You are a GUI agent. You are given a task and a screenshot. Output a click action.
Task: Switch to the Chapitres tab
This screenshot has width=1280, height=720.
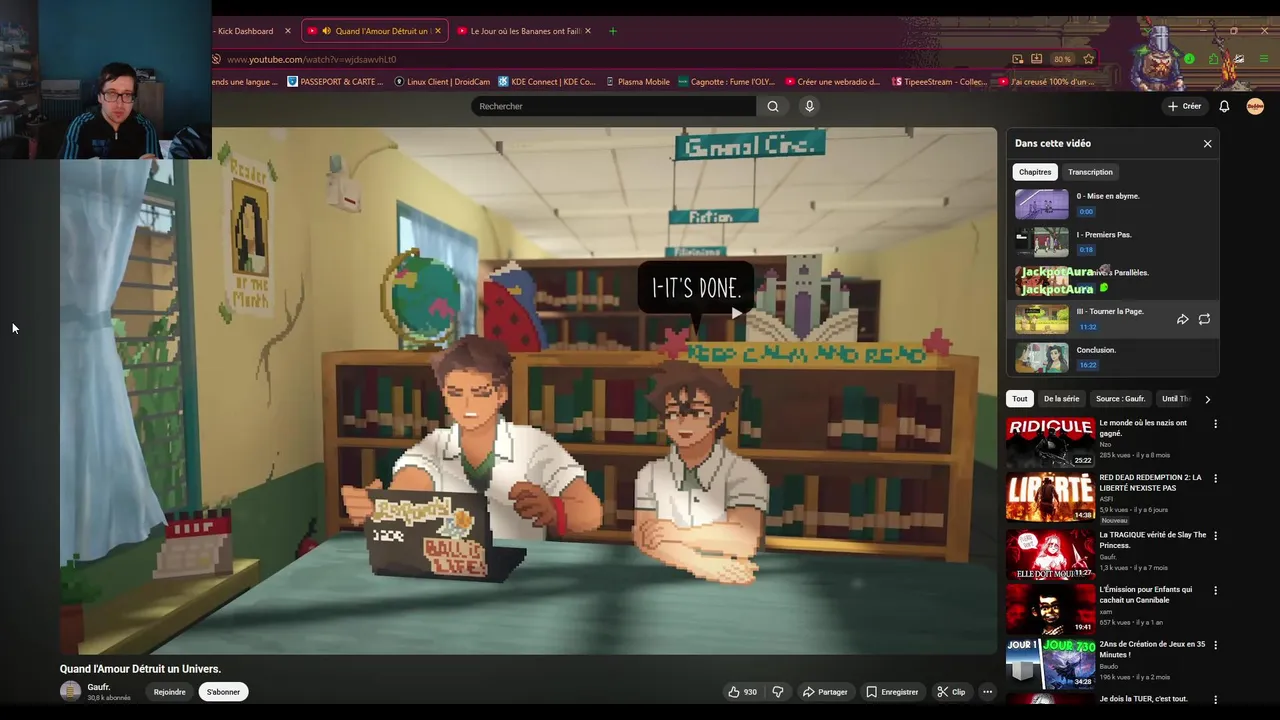click(1035, 172)
